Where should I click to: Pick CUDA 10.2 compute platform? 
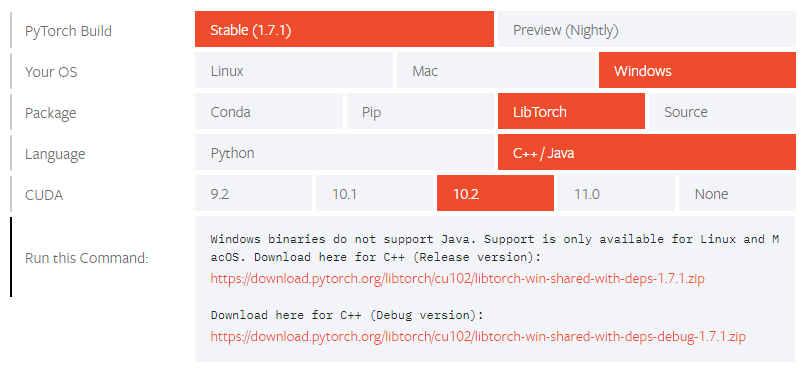[x=495, y=194]
